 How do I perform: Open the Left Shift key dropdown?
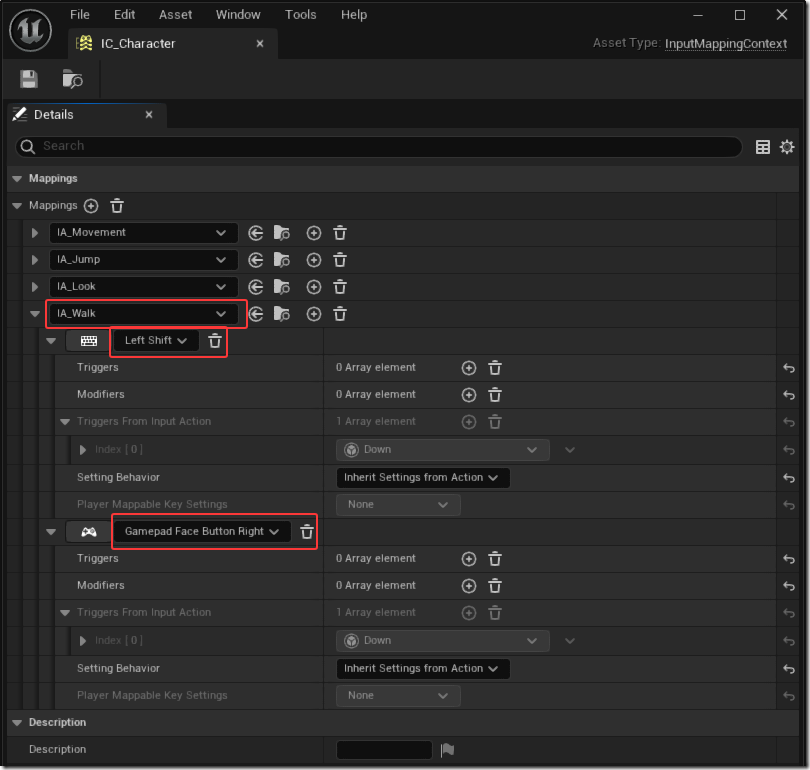point(155,341)
